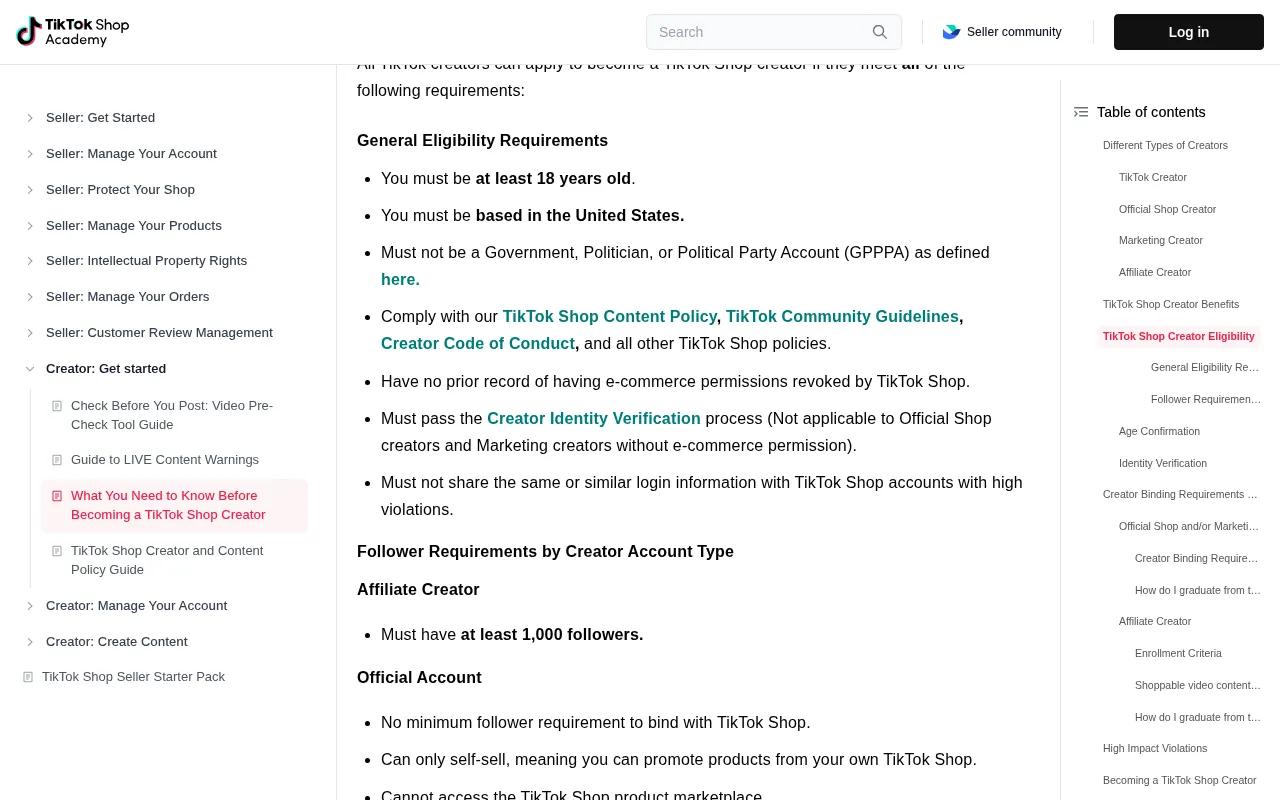Jump to TikTok Shop Creator Benefits
Screen dimensions: 1280x800
tap(1171, 305)
